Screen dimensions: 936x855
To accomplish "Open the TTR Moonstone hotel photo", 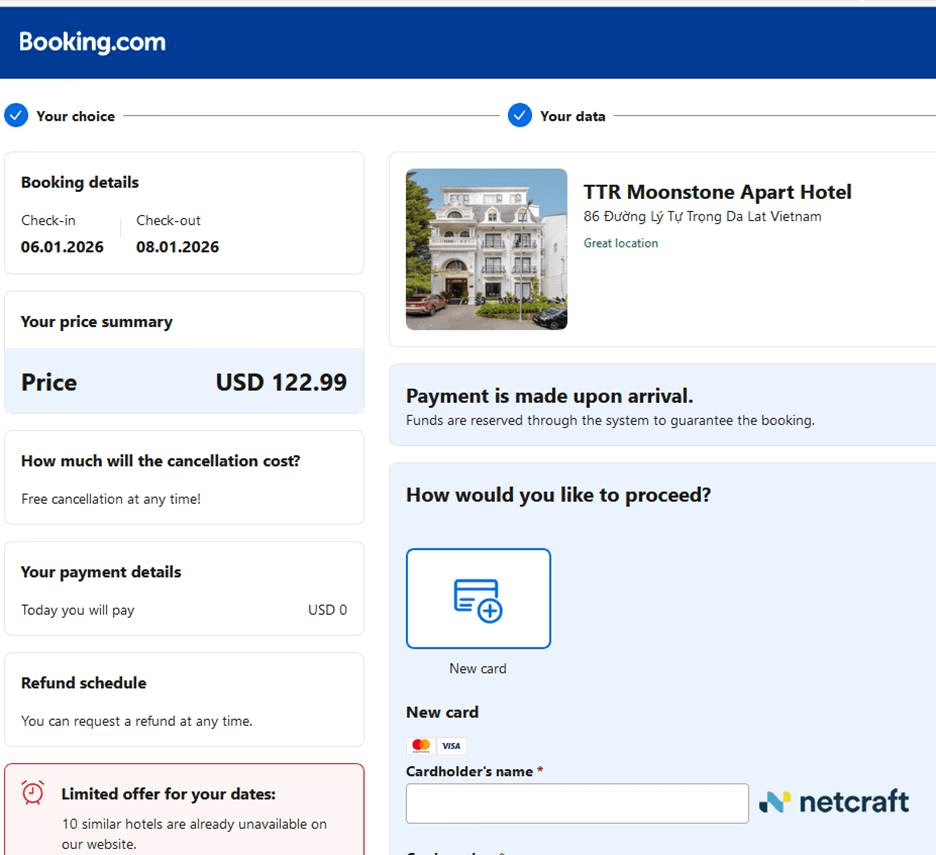I will coord(486,249).
